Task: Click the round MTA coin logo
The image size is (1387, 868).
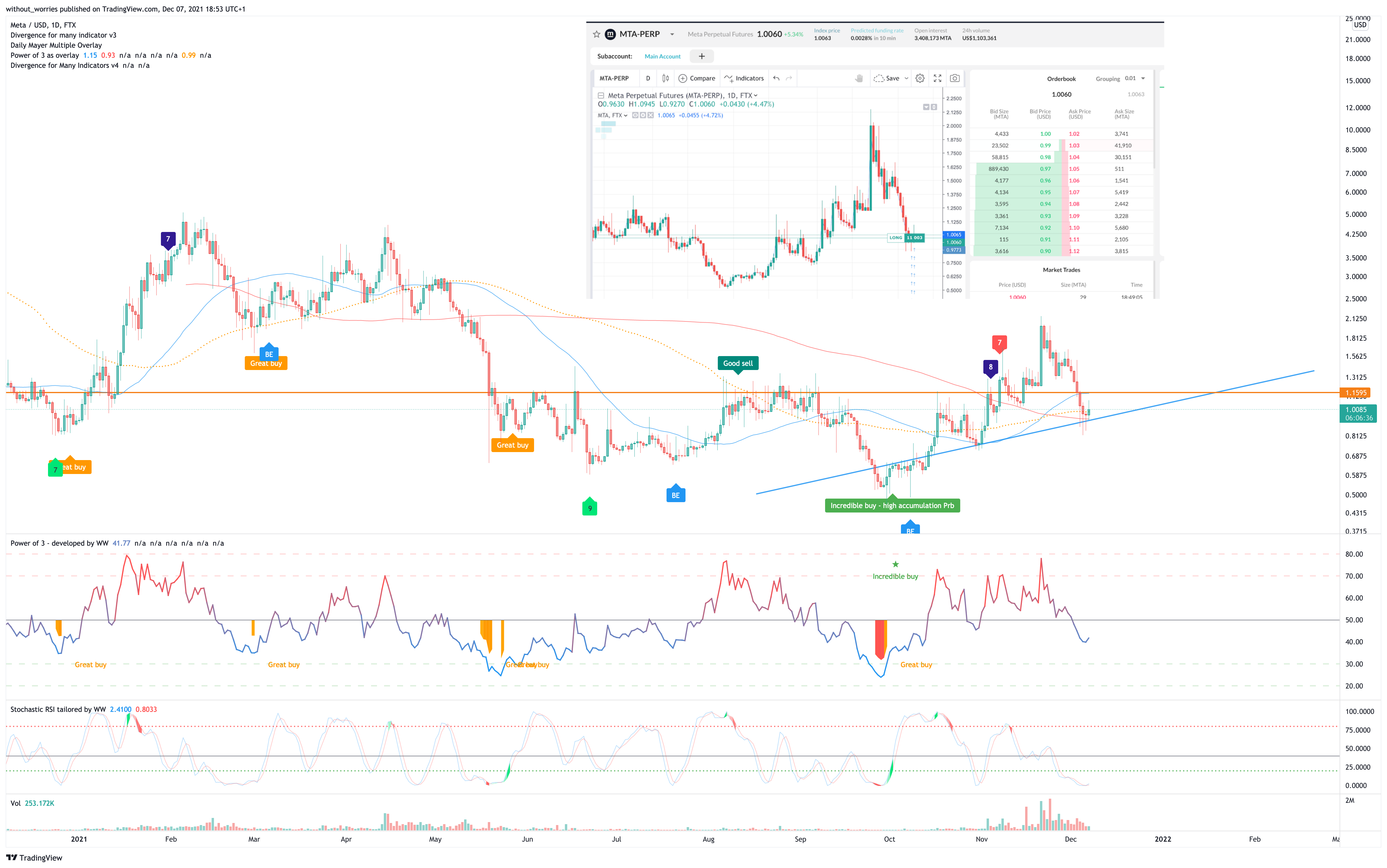Action: point(610,34)
